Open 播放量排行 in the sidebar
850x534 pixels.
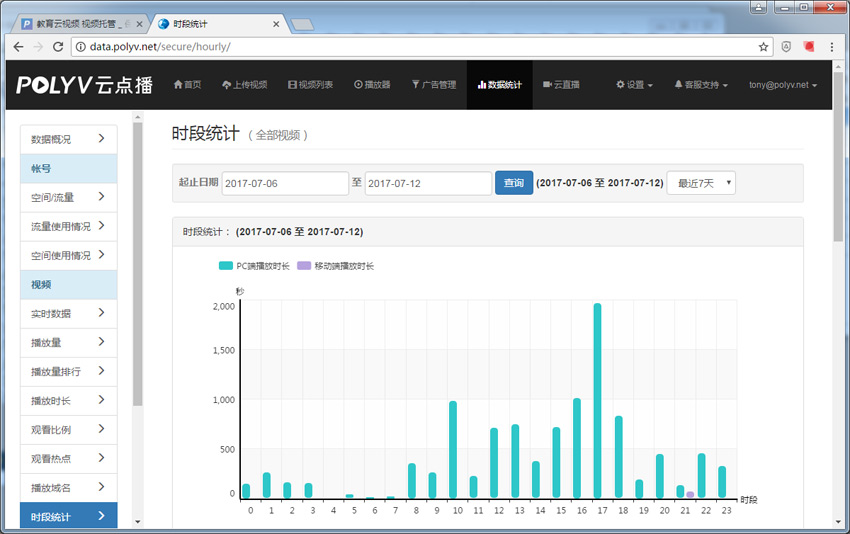pos(68,371)
